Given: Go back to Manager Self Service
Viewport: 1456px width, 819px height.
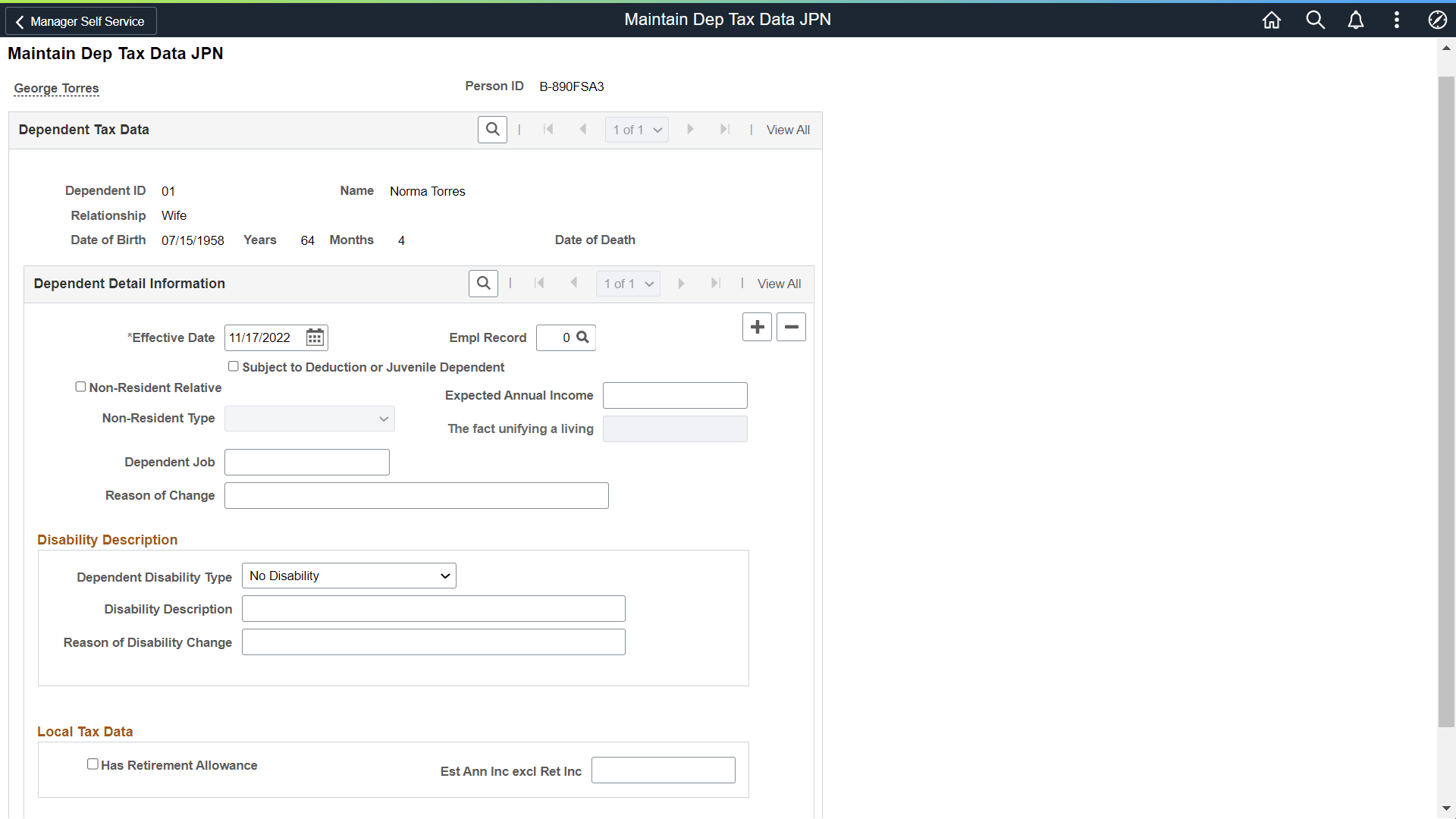Looking at the screenshot, I should 81,21.
